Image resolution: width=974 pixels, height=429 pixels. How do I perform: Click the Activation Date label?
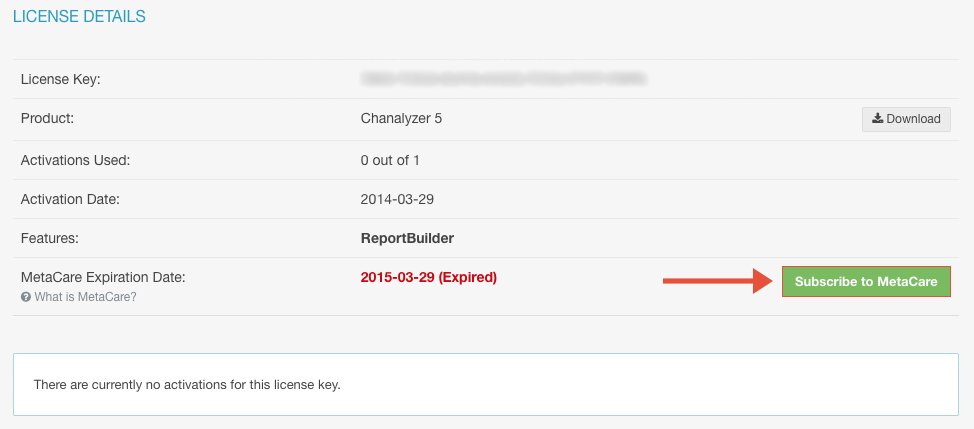pyautogui.click(x=70, y=199)
